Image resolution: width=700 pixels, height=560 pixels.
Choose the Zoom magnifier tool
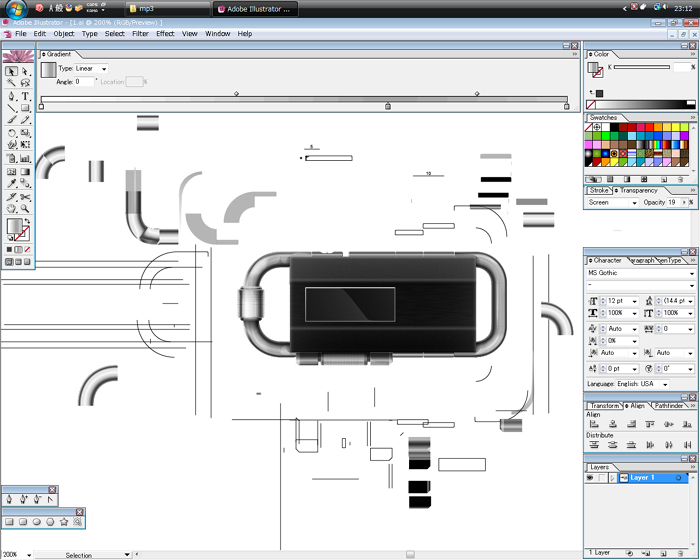(25, 209)
